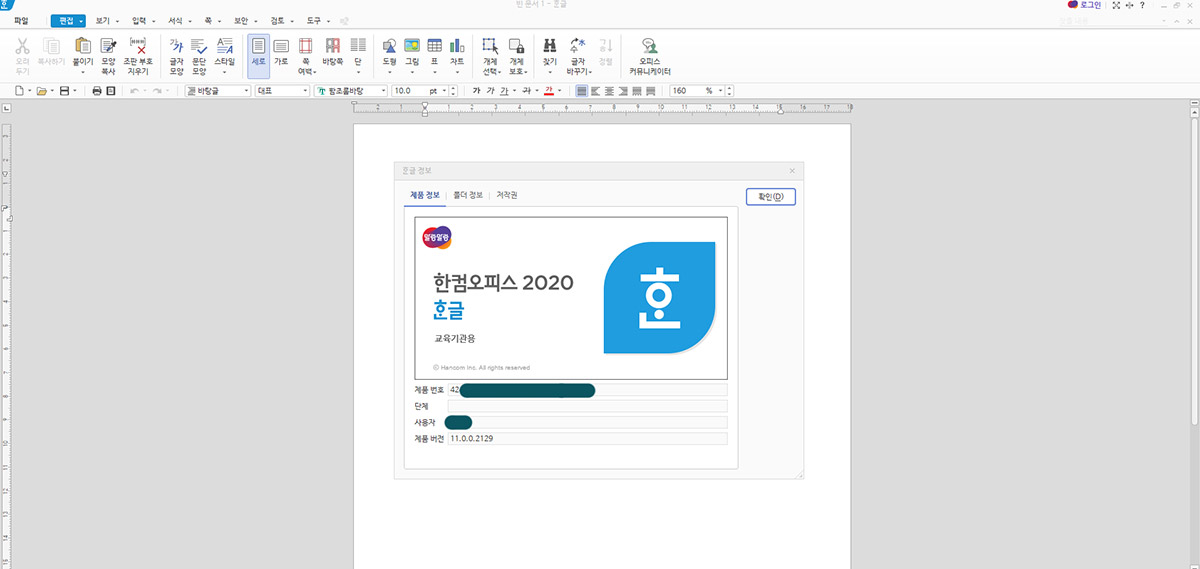Open 찾기 (find) binoculars icon

(550, 45)
